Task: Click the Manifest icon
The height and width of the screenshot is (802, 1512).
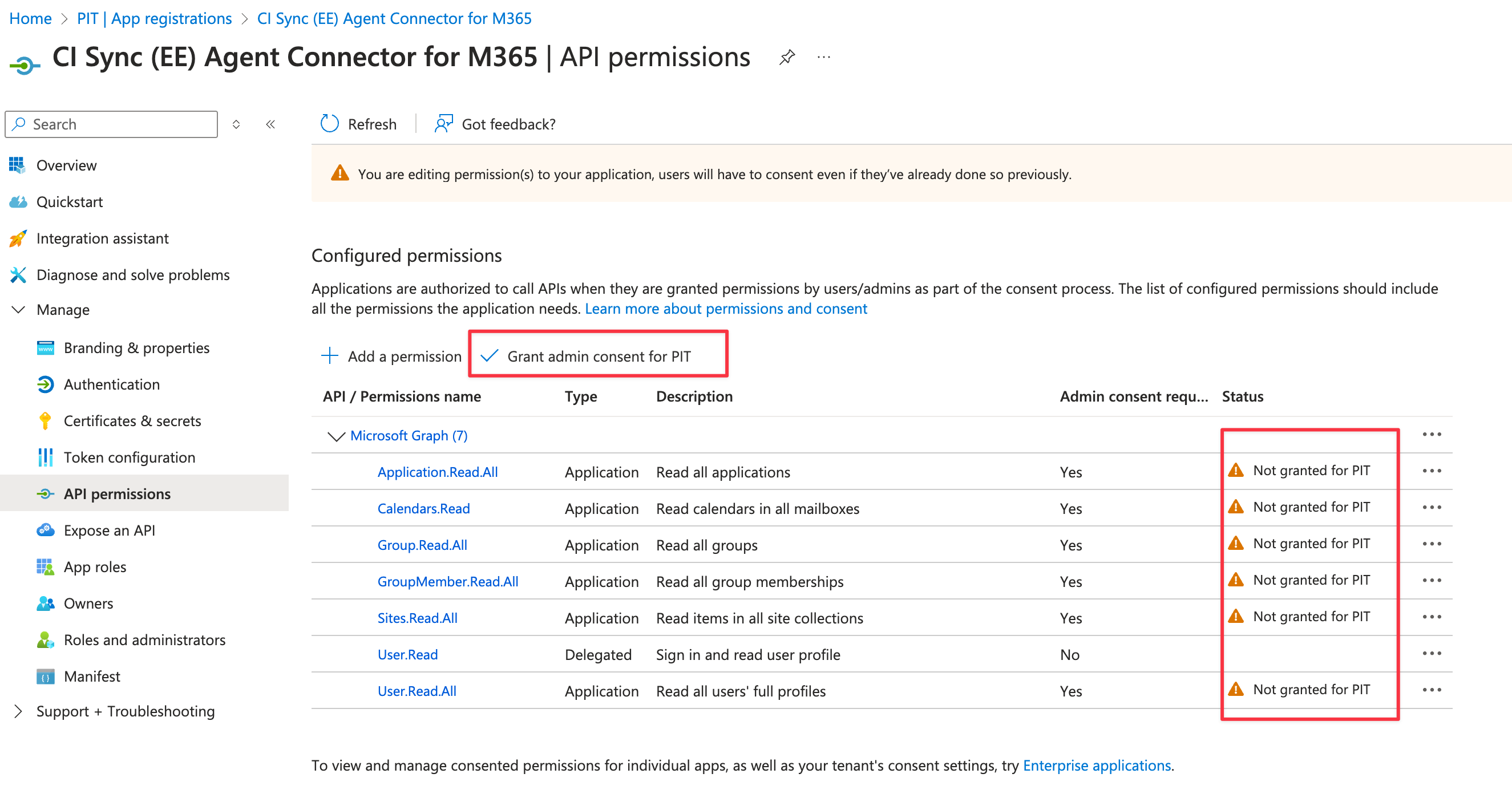Action: tap(45, 677)
